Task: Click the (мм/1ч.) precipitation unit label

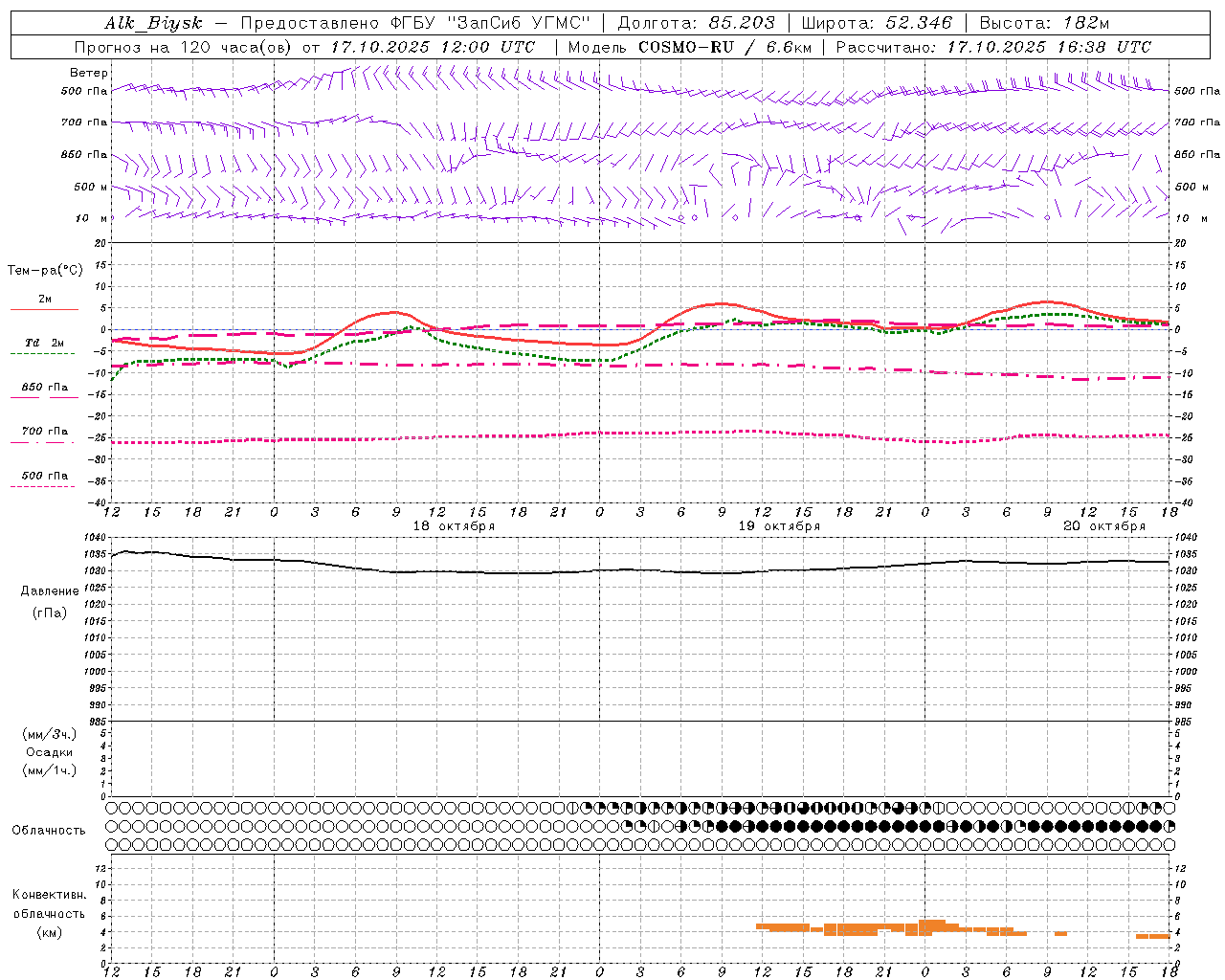Action: [50, 770]
